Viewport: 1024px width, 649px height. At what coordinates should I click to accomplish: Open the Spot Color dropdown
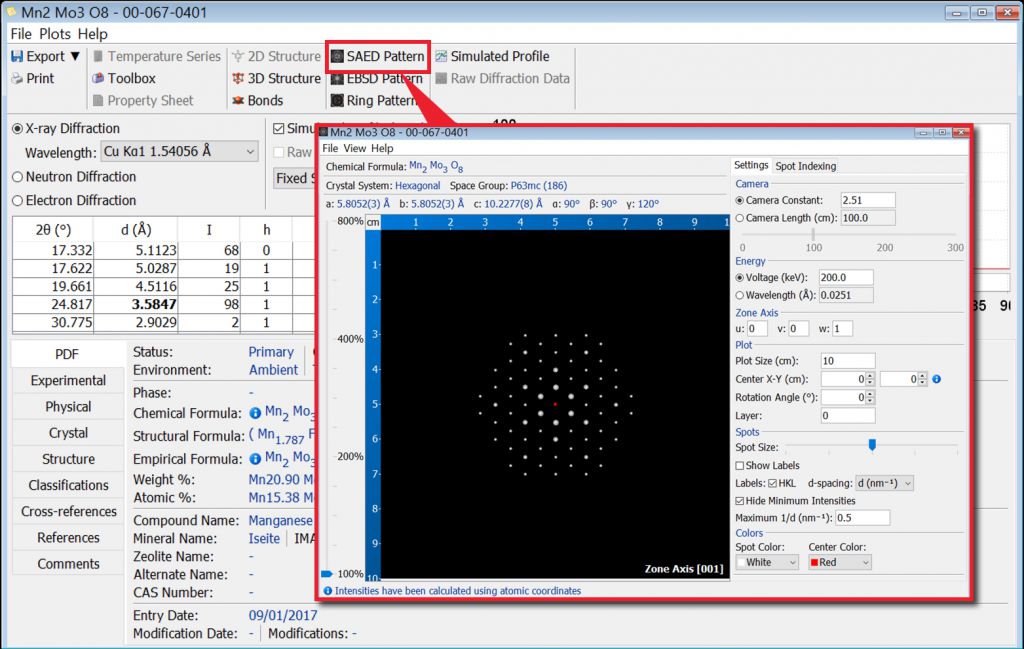click(767, 563)
